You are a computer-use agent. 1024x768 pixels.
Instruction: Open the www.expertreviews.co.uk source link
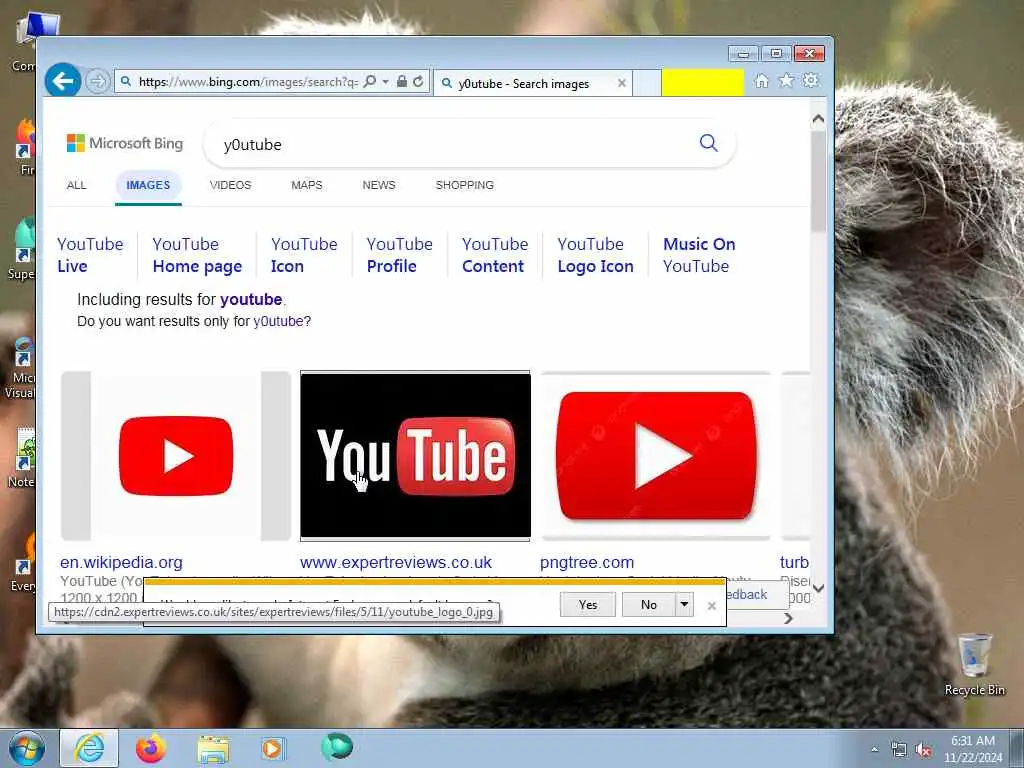click(396, 563)
